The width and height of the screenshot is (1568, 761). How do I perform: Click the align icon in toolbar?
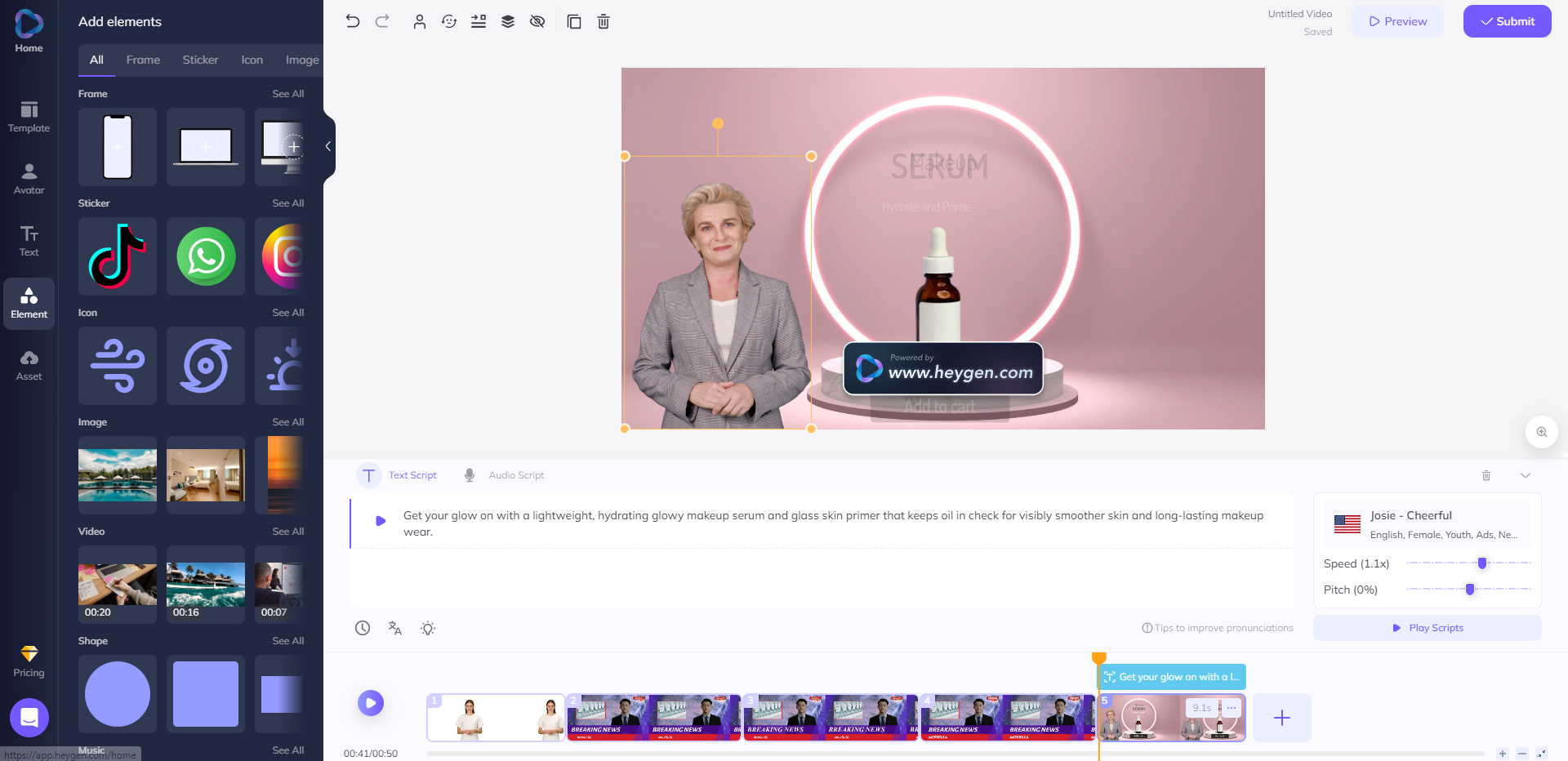click(x=479, y=22)
